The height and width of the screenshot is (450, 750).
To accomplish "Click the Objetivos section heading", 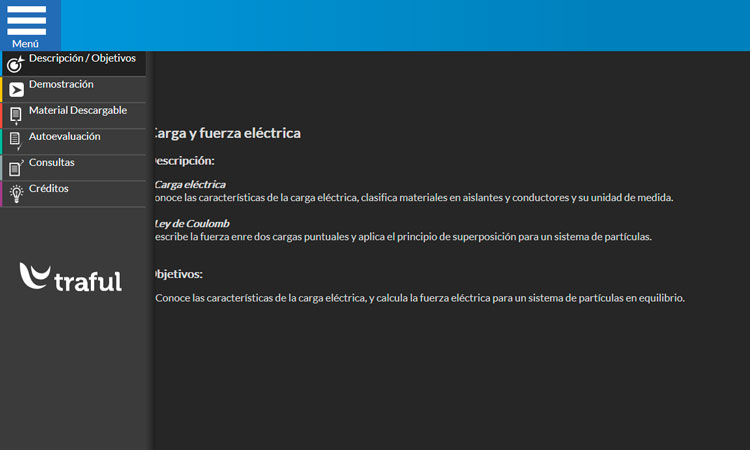I will coord(178,274).
